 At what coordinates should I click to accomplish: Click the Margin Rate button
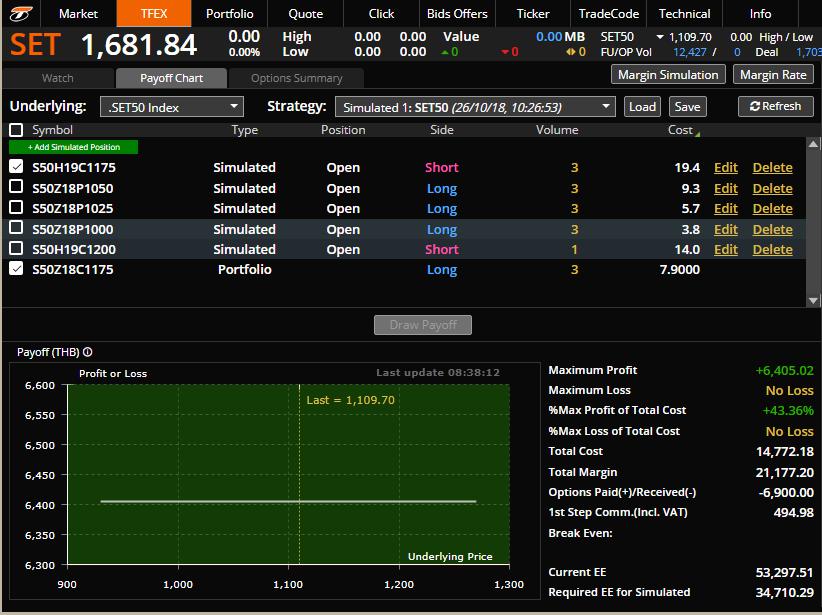773,74
